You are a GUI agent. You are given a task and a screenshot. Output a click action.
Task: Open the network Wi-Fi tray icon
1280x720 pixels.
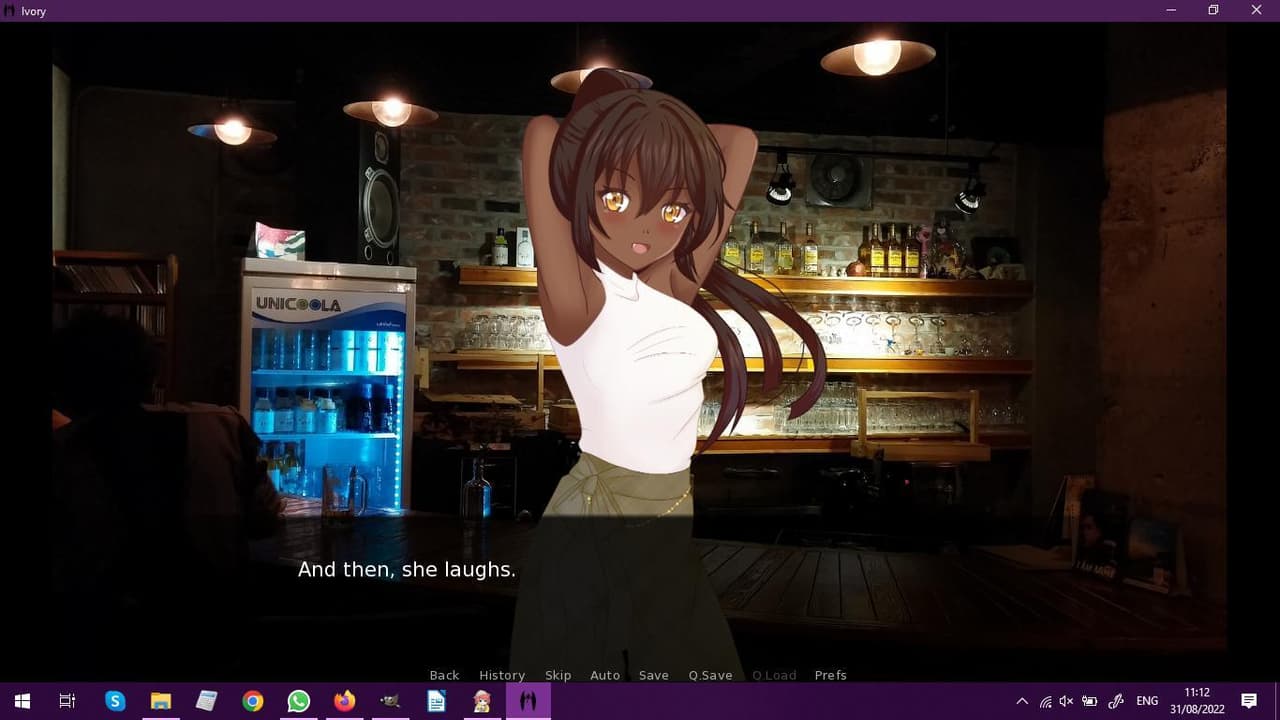(1045, 701)
